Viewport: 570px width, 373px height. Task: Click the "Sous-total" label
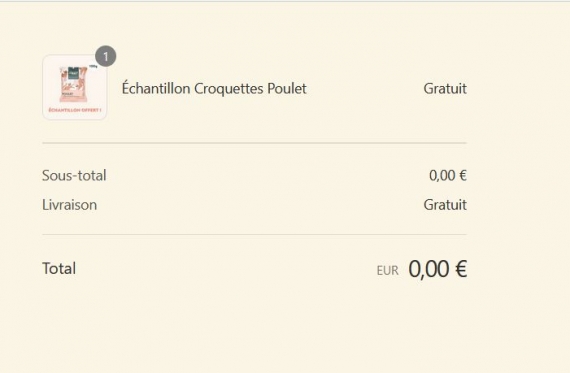(x=74, y=176)
